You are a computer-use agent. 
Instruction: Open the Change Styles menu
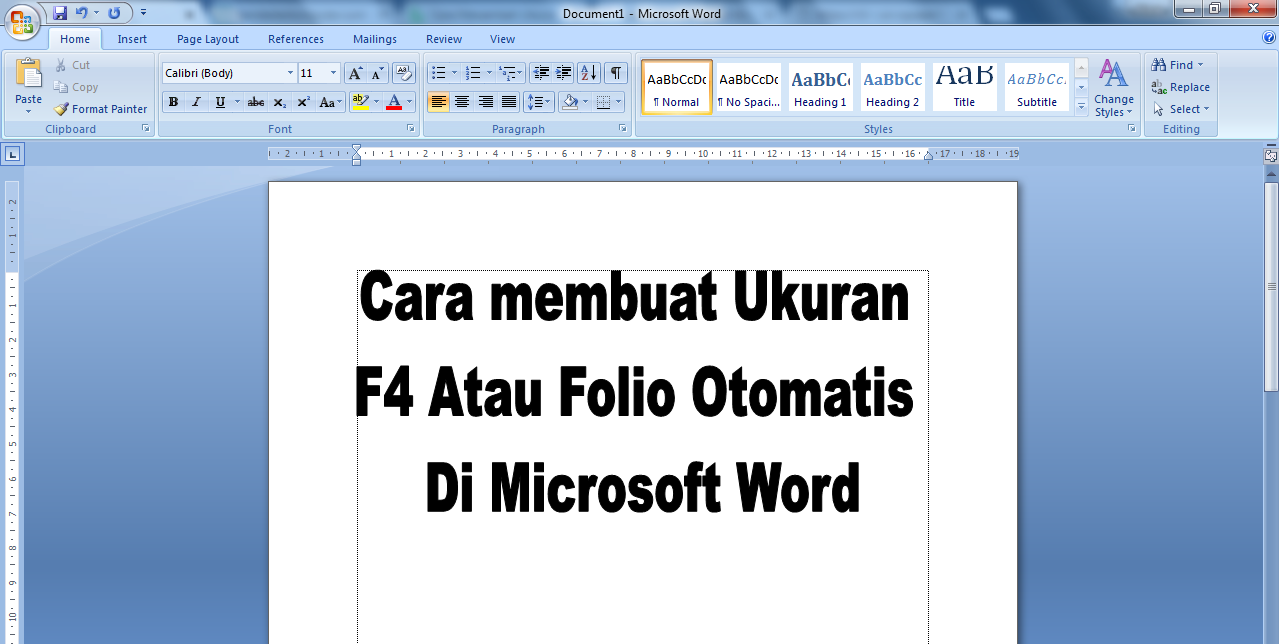coord(1114,88)
